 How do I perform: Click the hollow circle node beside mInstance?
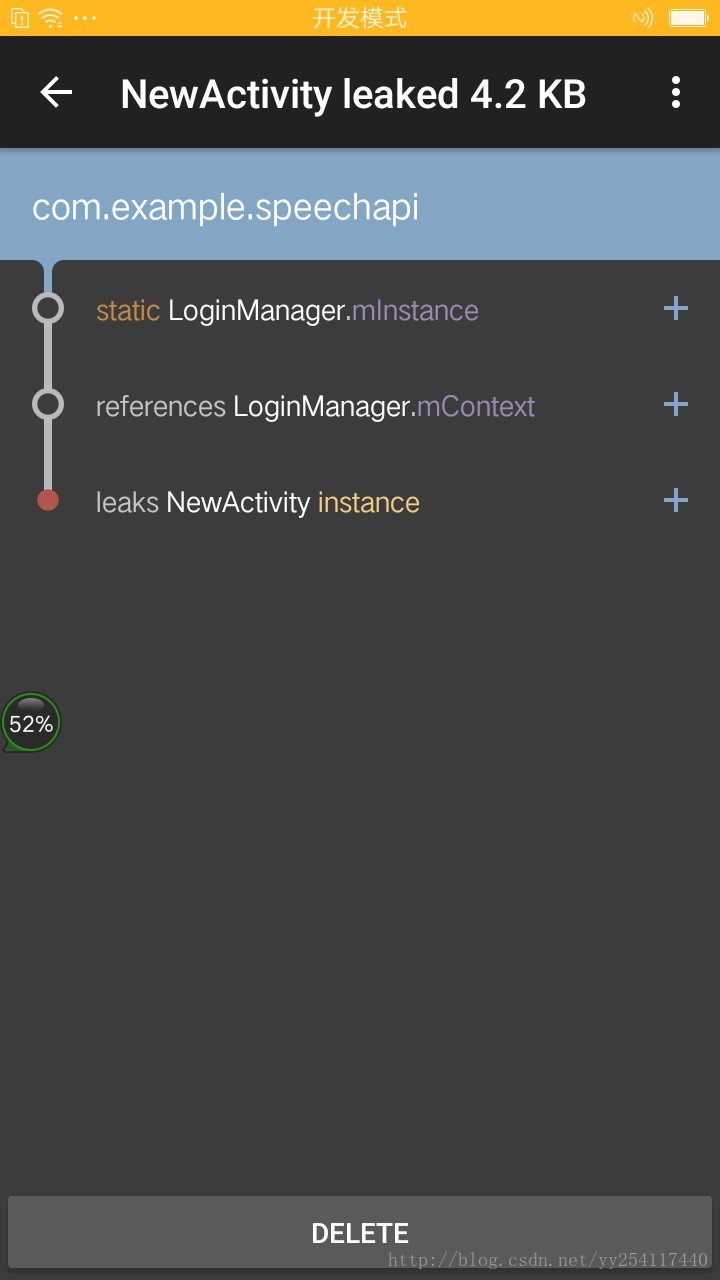tap(48, 308)
